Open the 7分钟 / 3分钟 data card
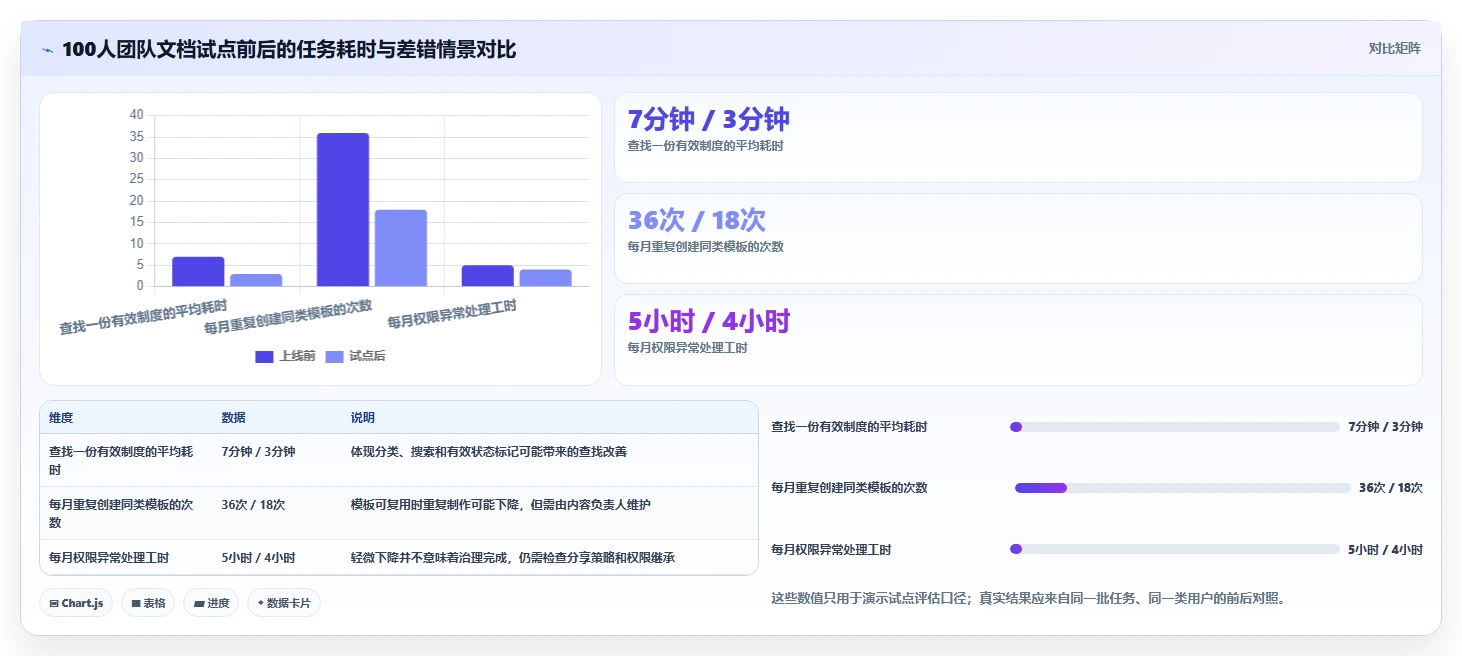Screen dimensions: 1462x656 [x=1018, y=138]
